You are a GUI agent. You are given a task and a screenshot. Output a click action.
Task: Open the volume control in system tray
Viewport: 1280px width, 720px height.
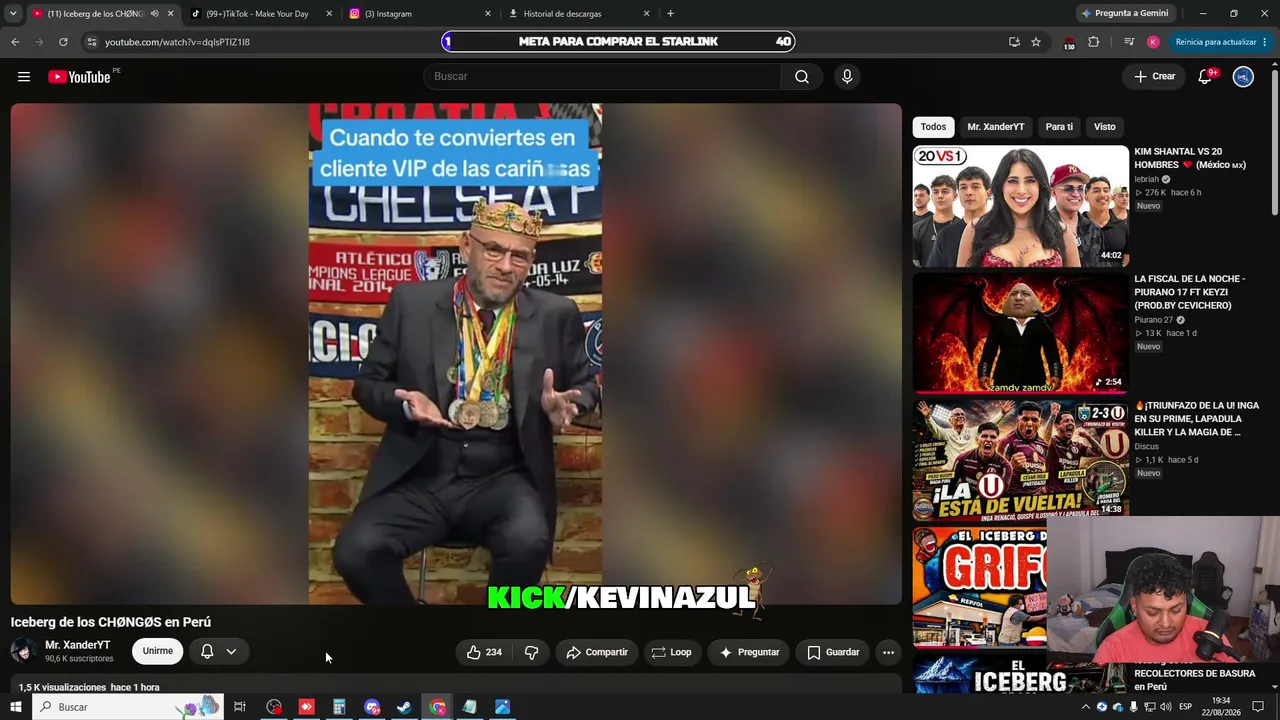pyautogui.click(x=1166, y=707)
